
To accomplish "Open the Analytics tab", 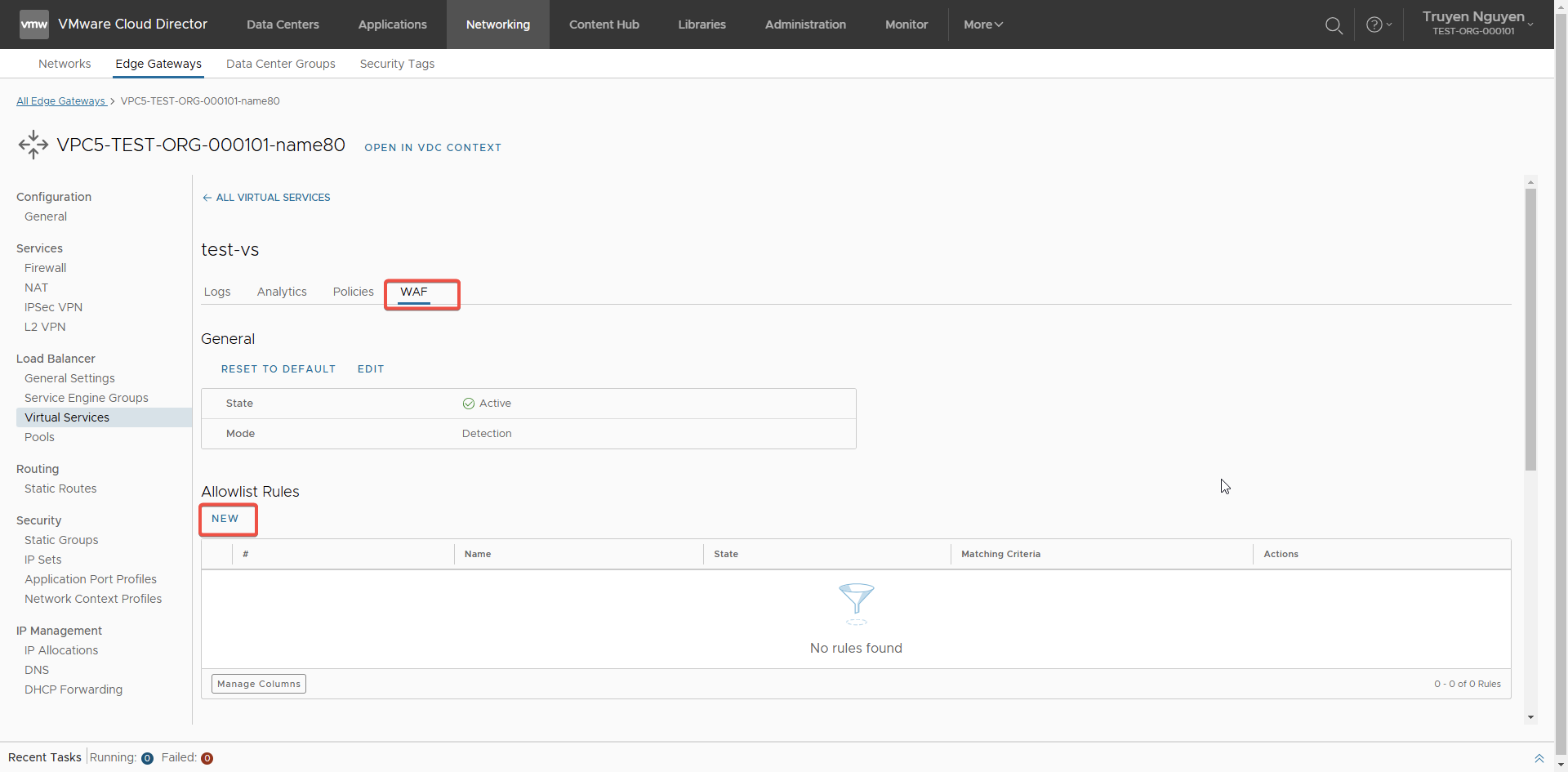I will [x=282, y=292].
